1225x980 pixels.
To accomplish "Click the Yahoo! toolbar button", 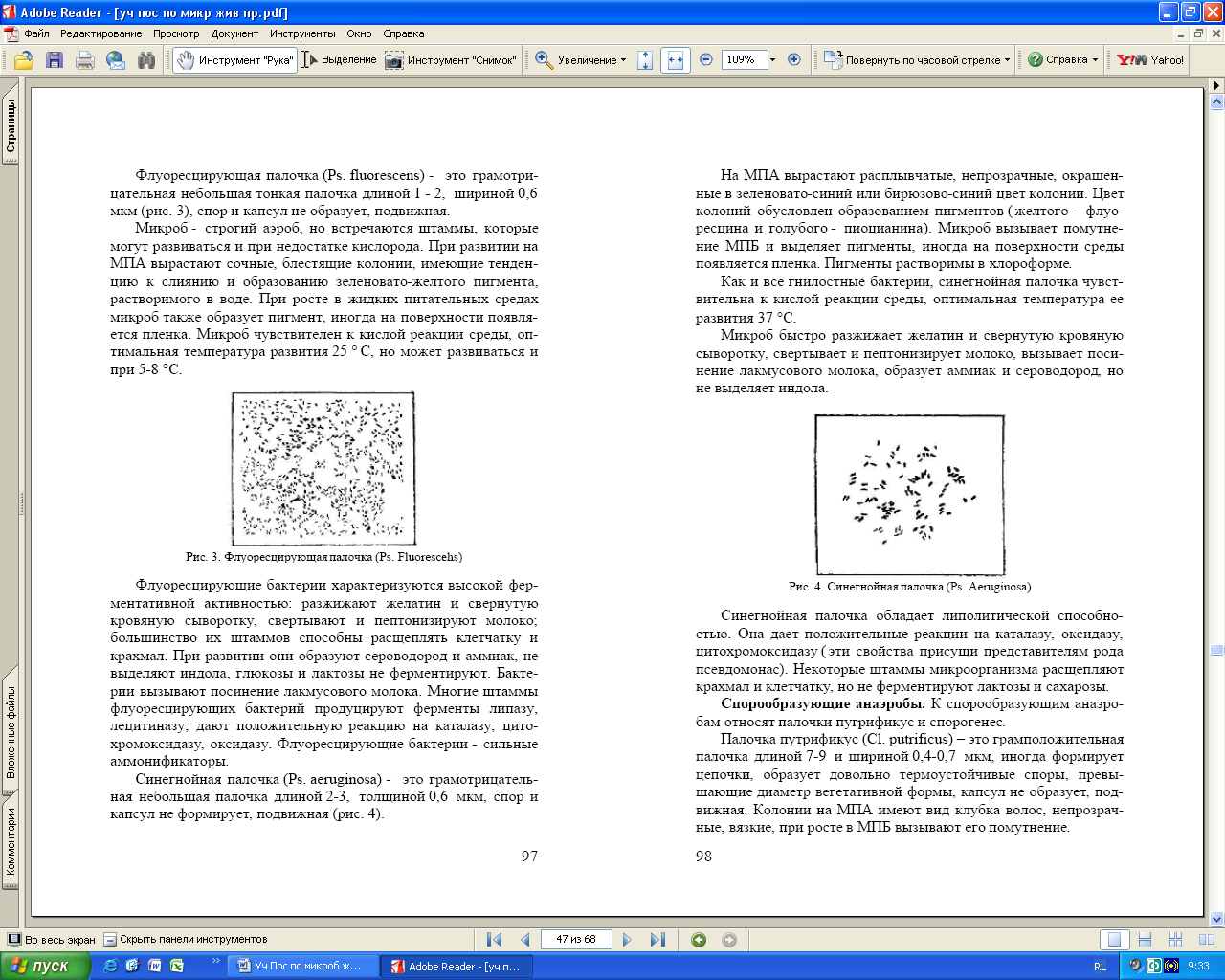I will (1151, 59).
